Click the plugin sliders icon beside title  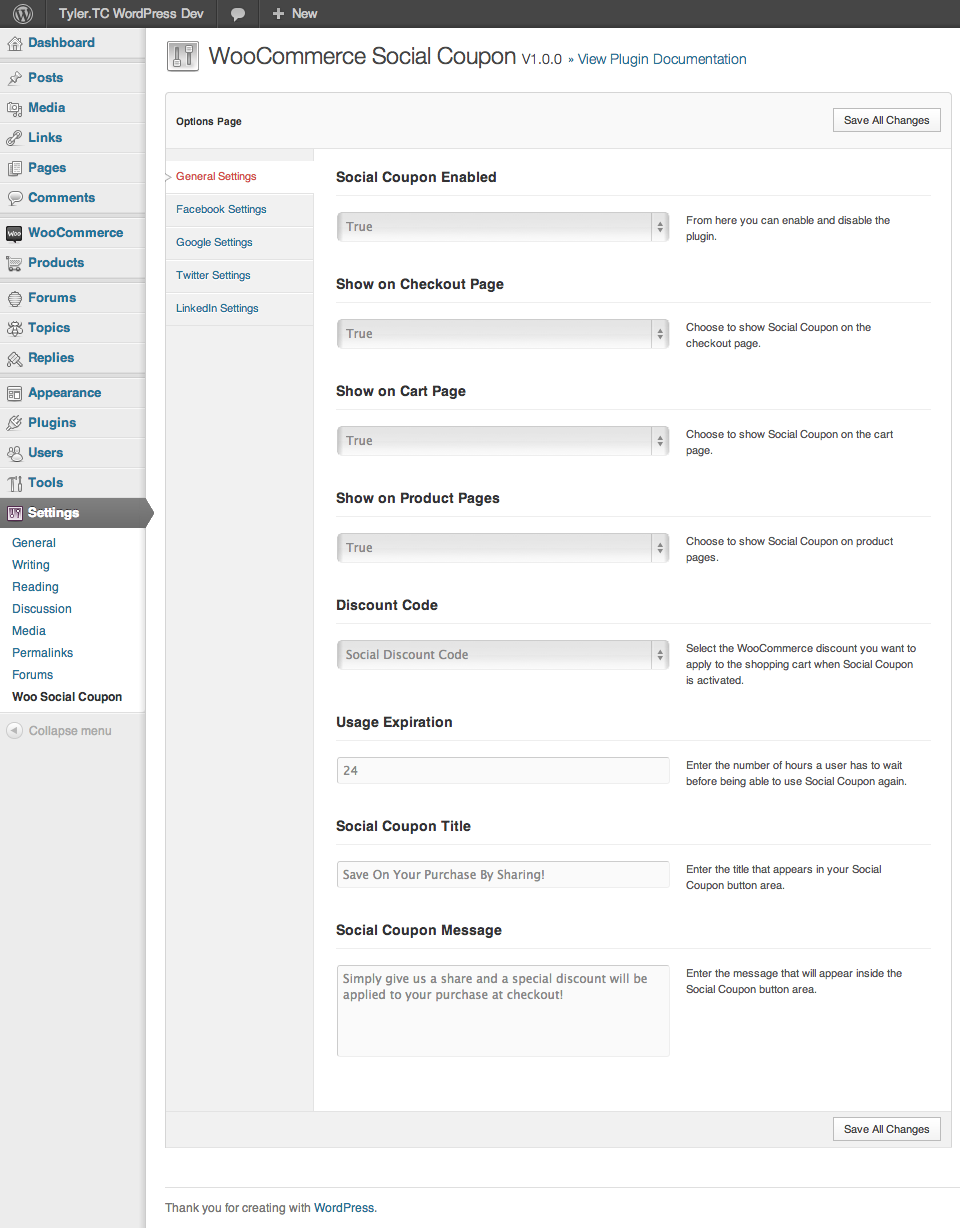coord(182,57)
